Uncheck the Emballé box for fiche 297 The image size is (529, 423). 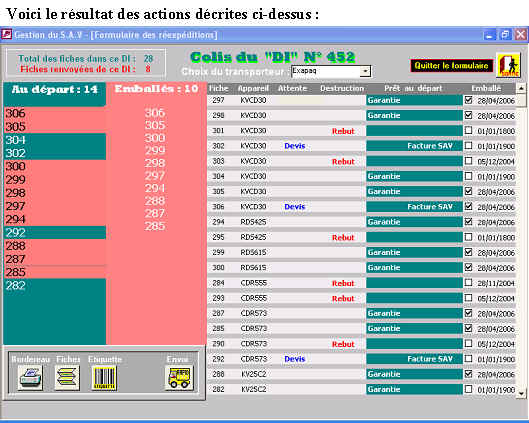tap(468, 100)
